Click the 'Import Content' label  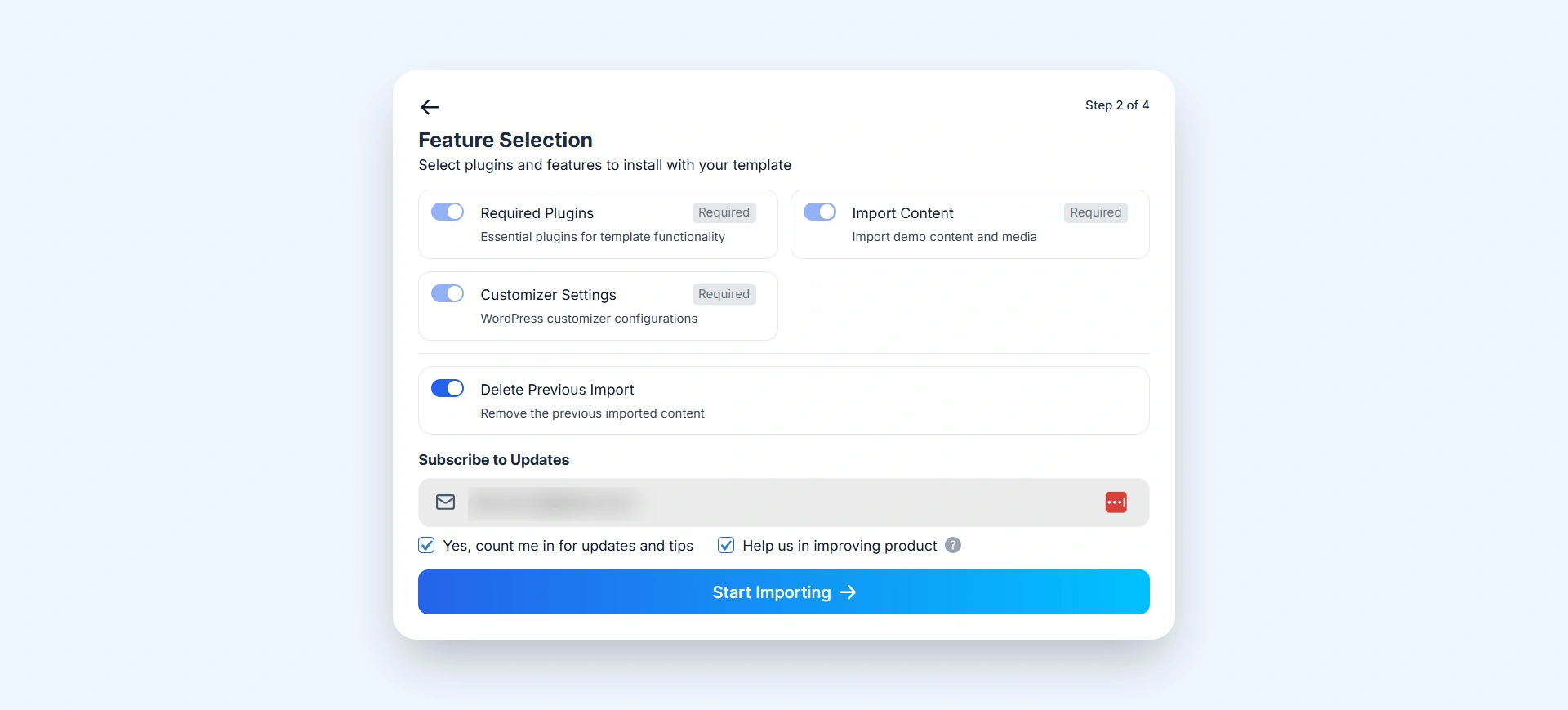tap(902, 213)
